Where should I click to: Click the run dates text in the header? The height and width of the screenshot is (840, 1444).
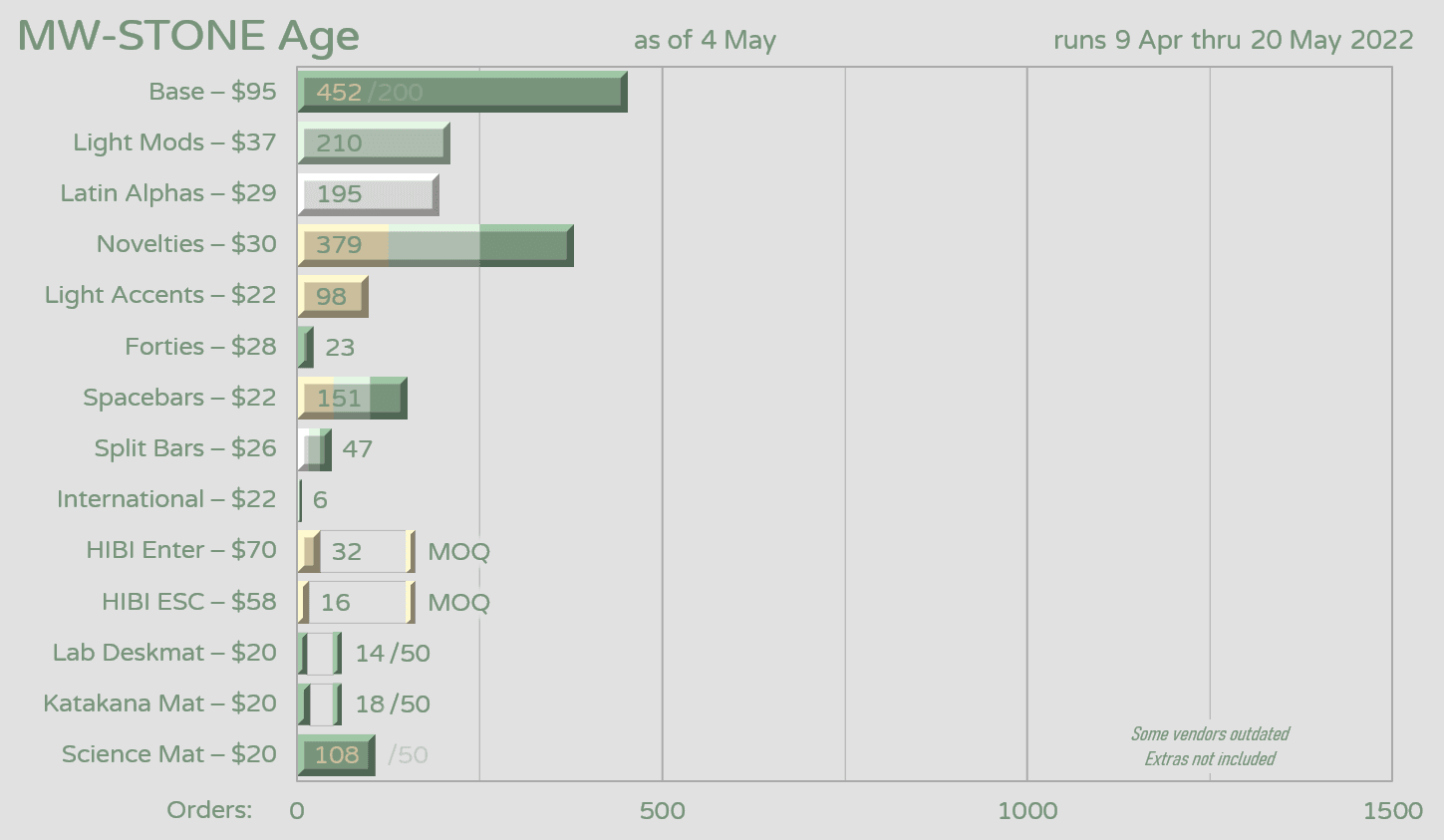[x=1233, y=41]
